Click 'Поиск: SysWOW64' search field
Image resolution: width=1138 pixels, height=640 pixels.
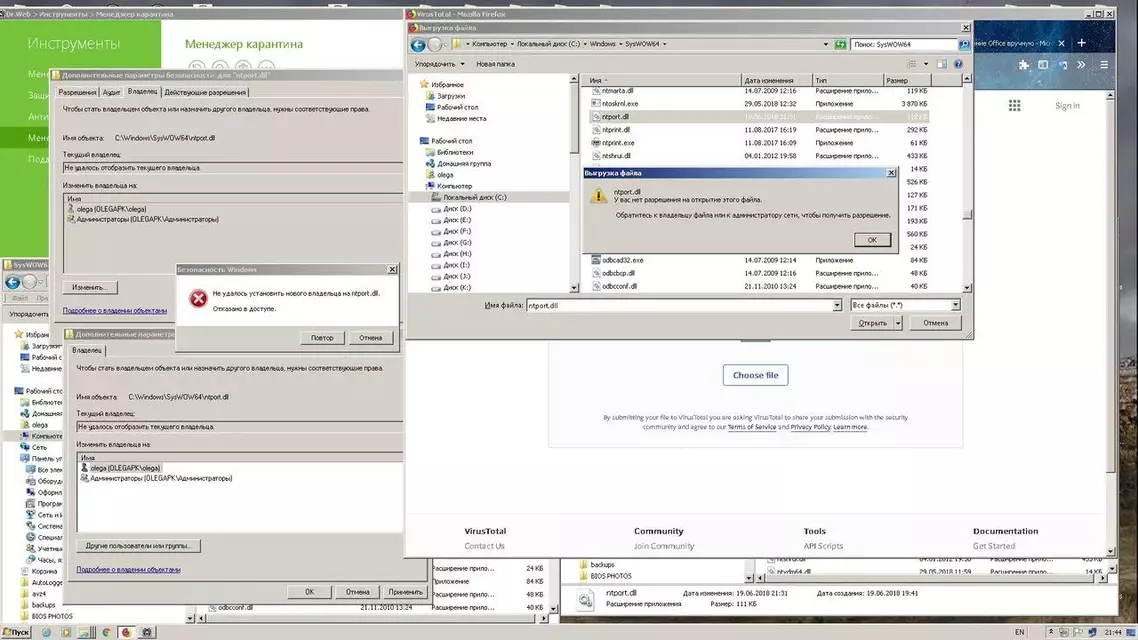point(904,44)
